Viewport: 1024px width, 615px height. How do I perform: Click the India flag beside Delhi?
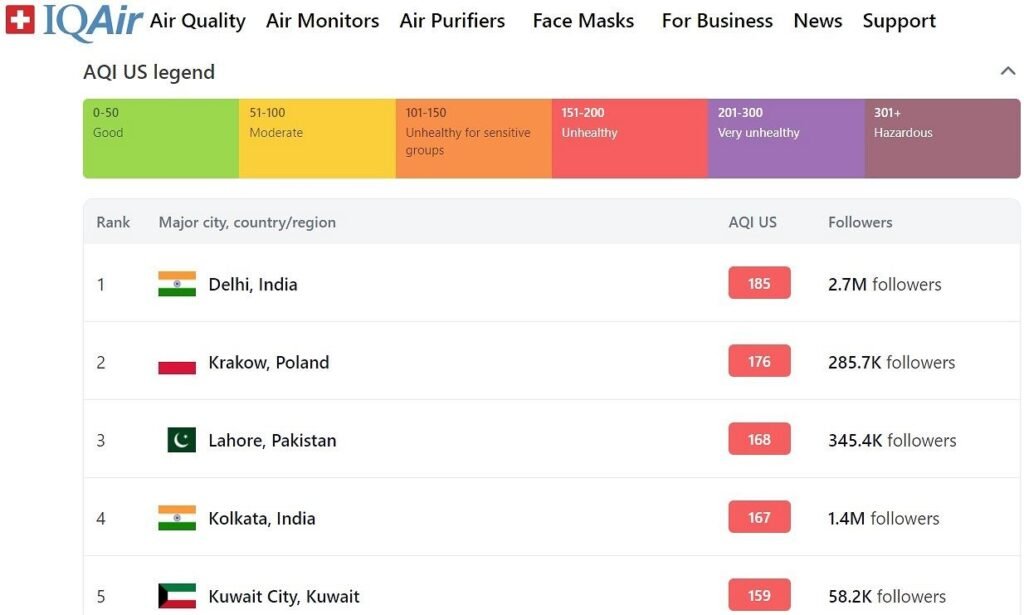pyautogui.click(x=177, y=284)
